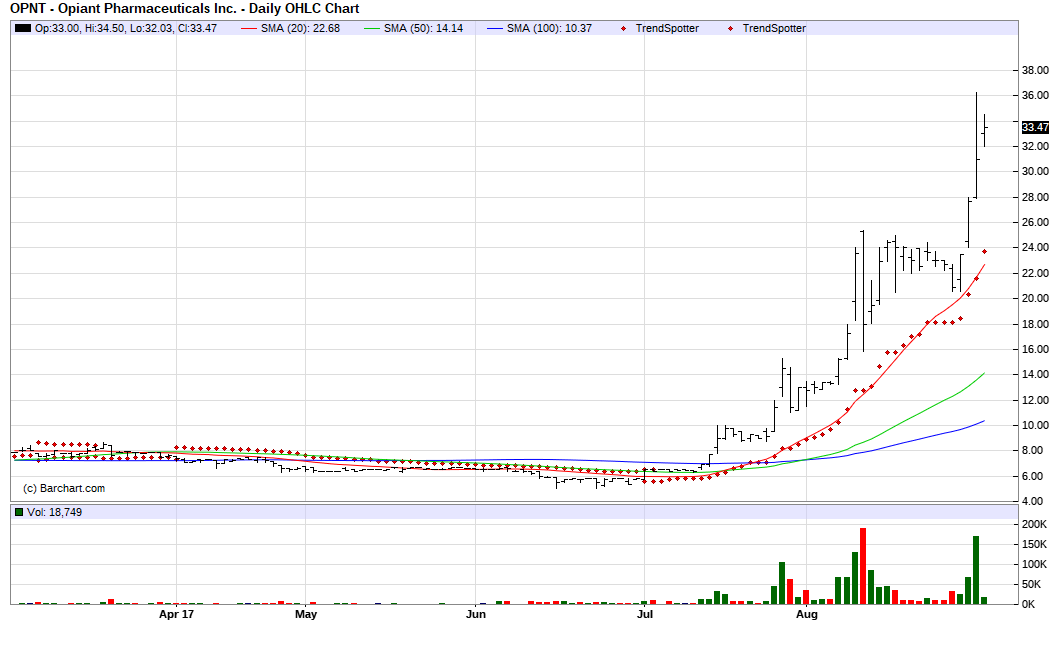Select the SMA (100): 10.37 legend label
Viewport: 1060px width, 645px height.
point(549,28)
